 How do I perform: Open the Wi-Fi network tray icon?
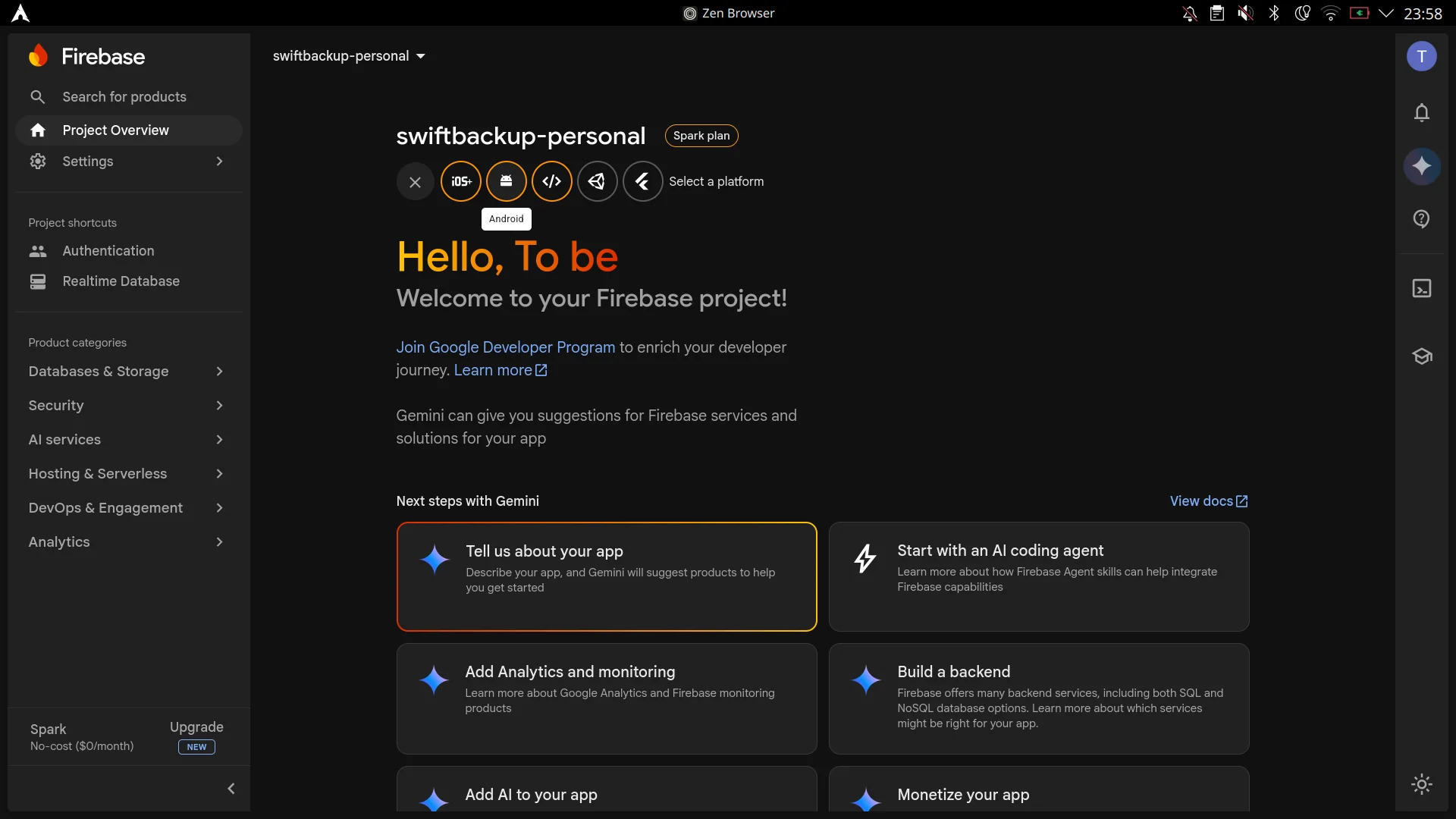coord(1331,13)
